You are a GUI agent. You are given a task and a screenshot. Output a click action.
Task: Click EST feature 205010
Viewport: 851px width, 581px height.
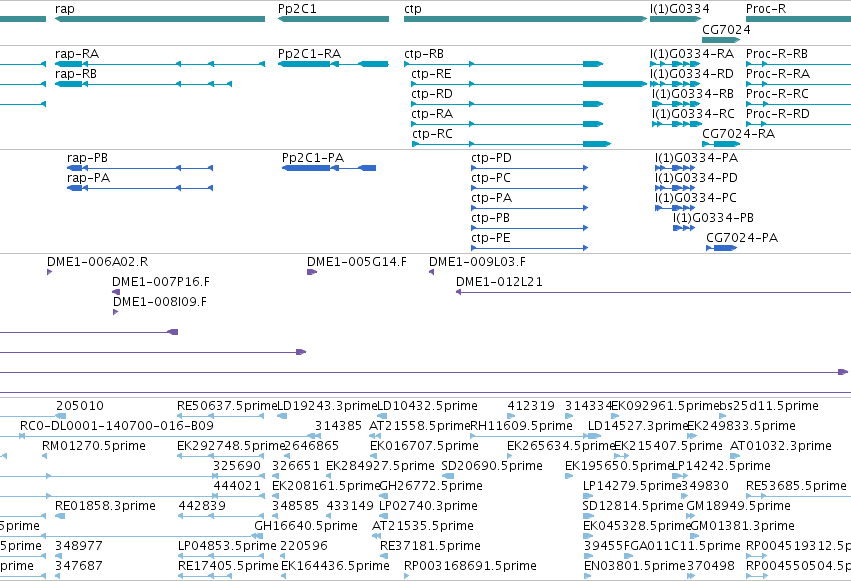[x=80, y=406]
